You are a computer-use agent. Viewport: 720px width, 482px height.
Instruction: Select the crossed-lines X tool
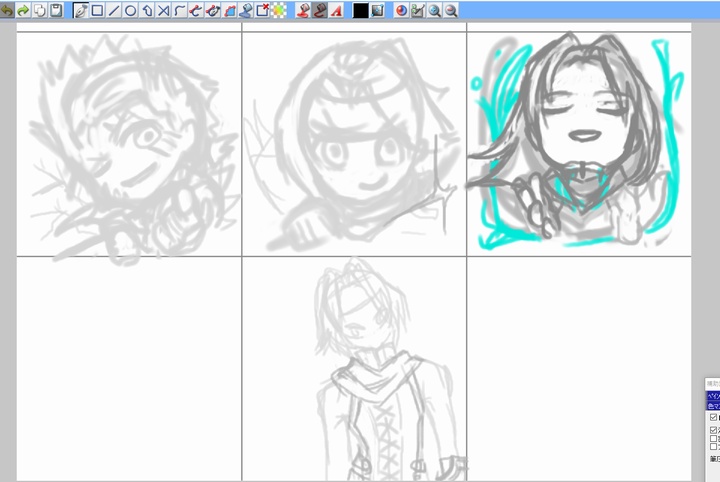tap(163, 10)
